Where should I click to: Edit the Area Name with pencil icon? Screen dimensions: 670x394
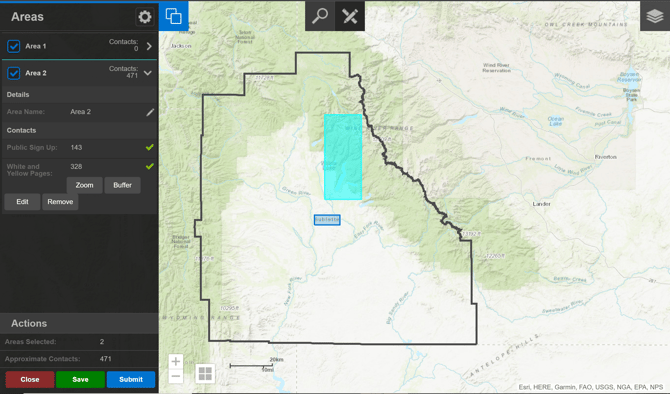pyautogui.click(x=150, y=112)
